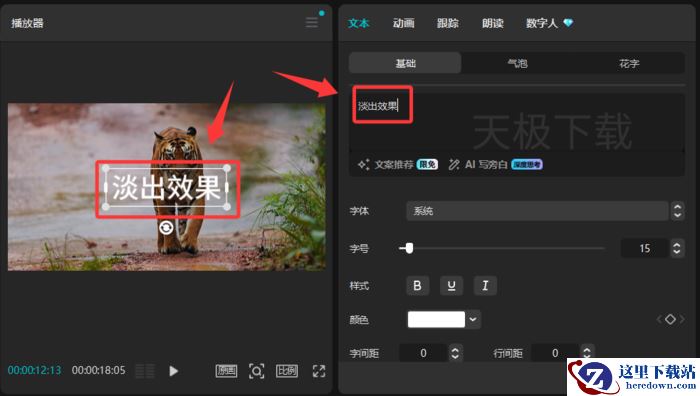700x396 pixels.
Task: Click the current timecode 00:00:12:13
Action: (34, 370)
